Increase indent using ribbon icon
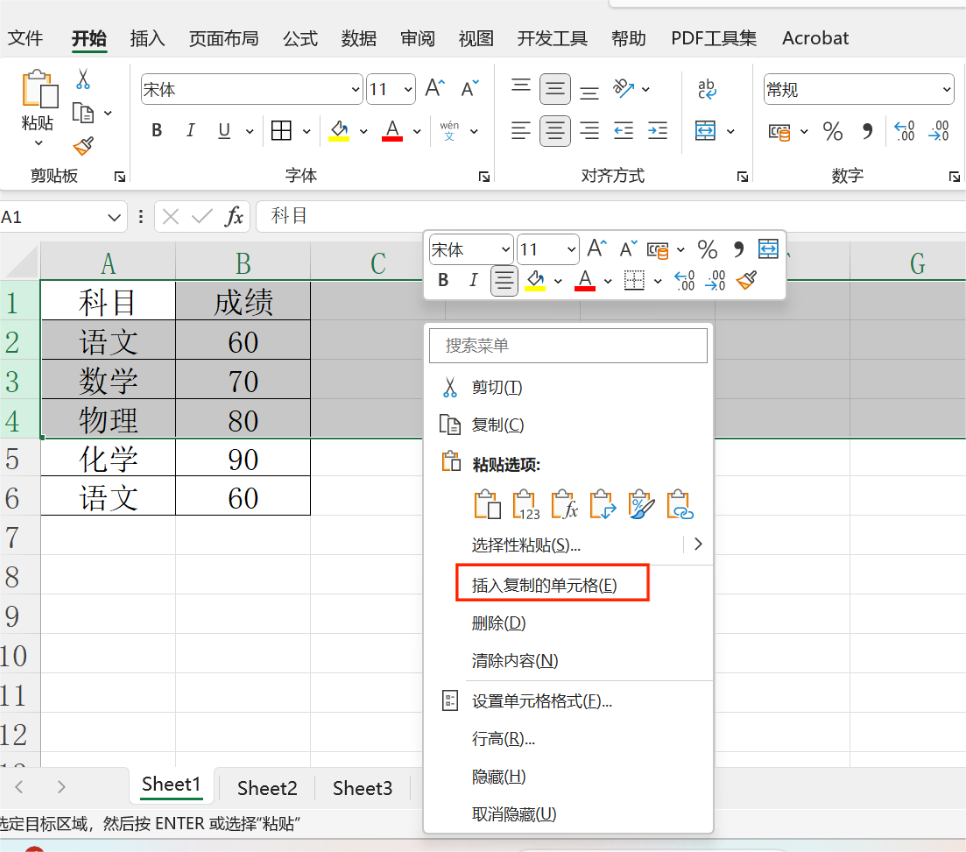 (658, 131)
